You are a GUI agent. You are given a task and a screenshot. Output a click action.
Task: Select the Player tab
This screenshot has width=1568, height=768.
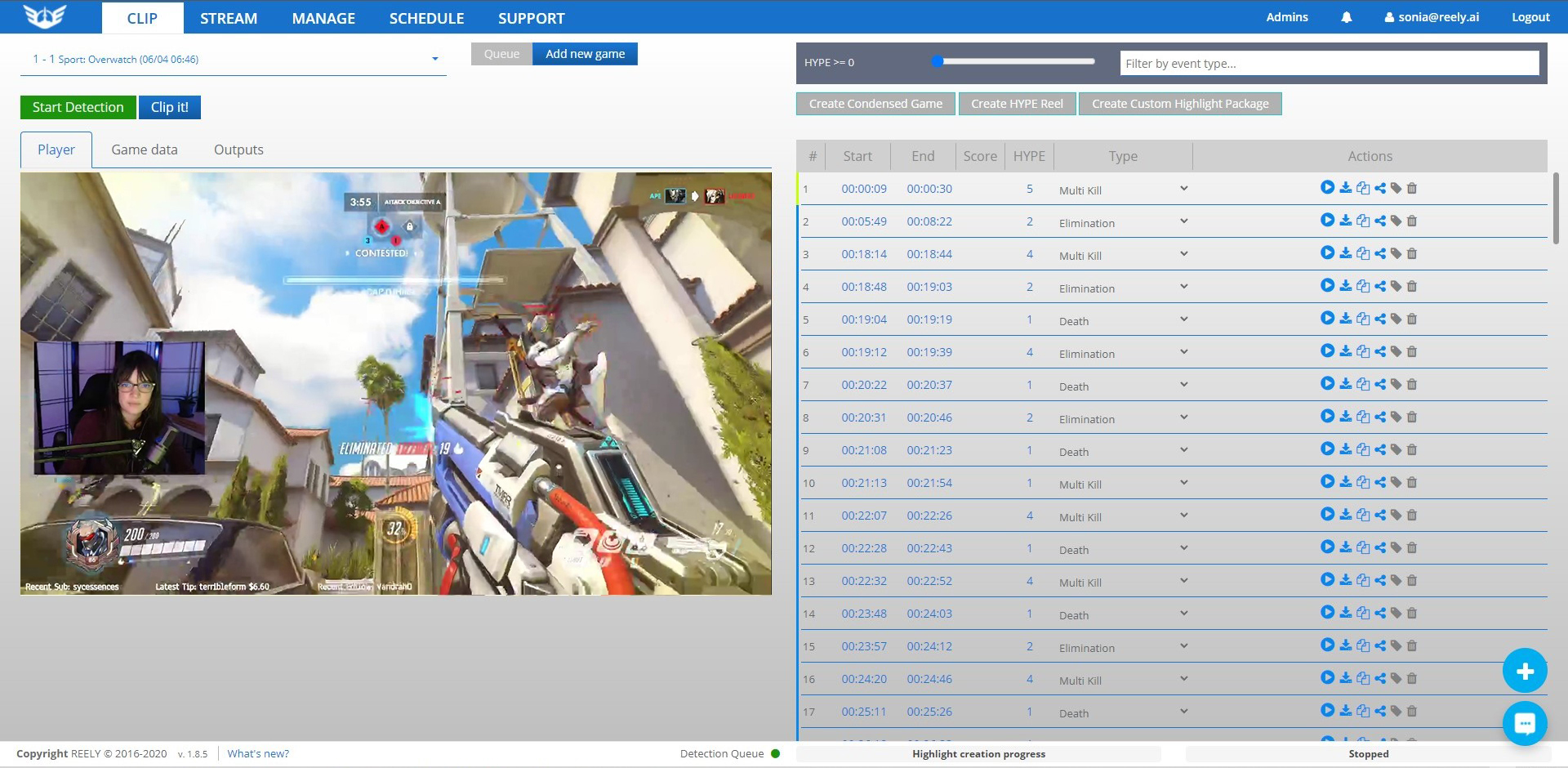(x=56, y=150)
